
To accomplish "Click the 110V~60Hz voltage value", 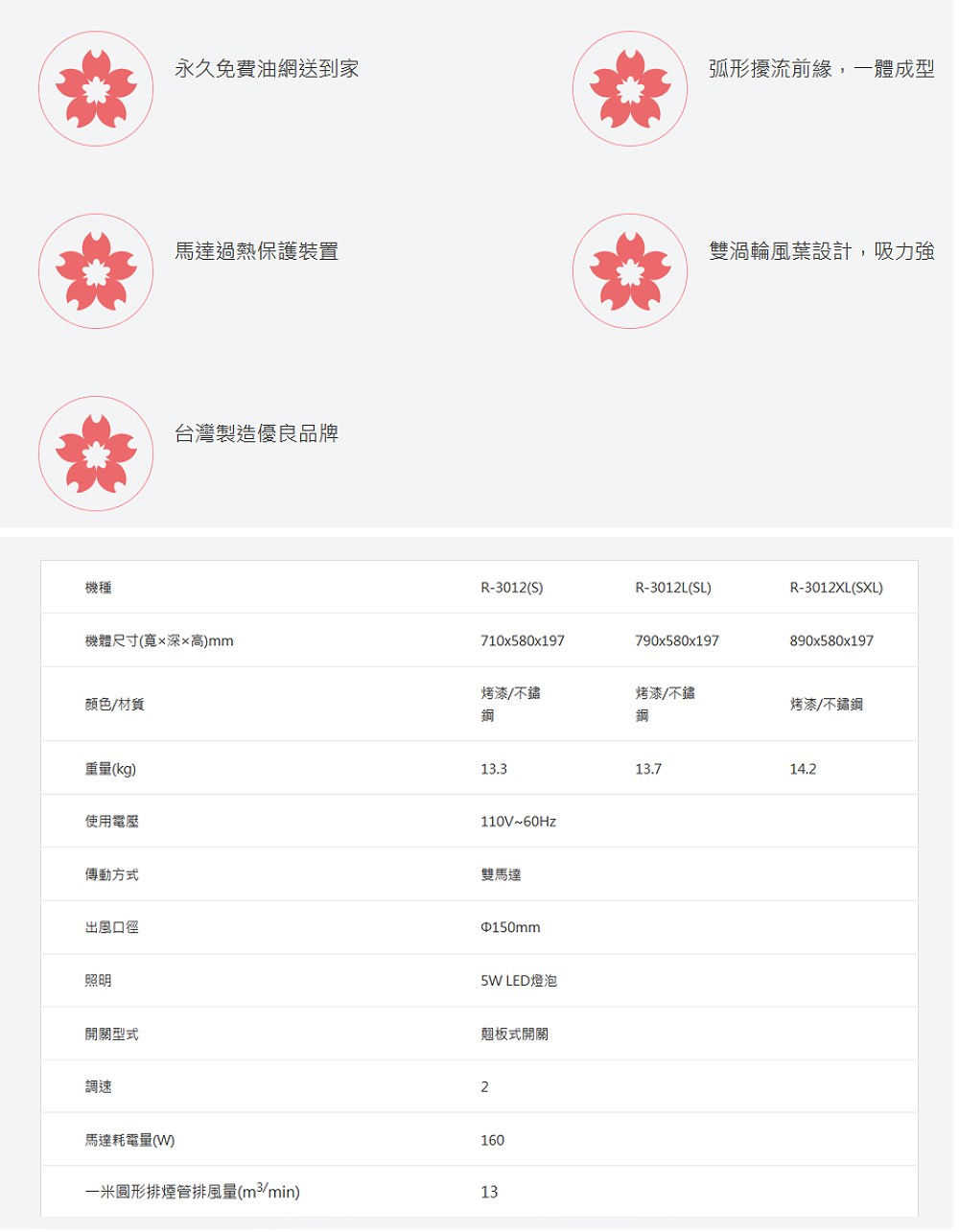I will tap(518, 822).
